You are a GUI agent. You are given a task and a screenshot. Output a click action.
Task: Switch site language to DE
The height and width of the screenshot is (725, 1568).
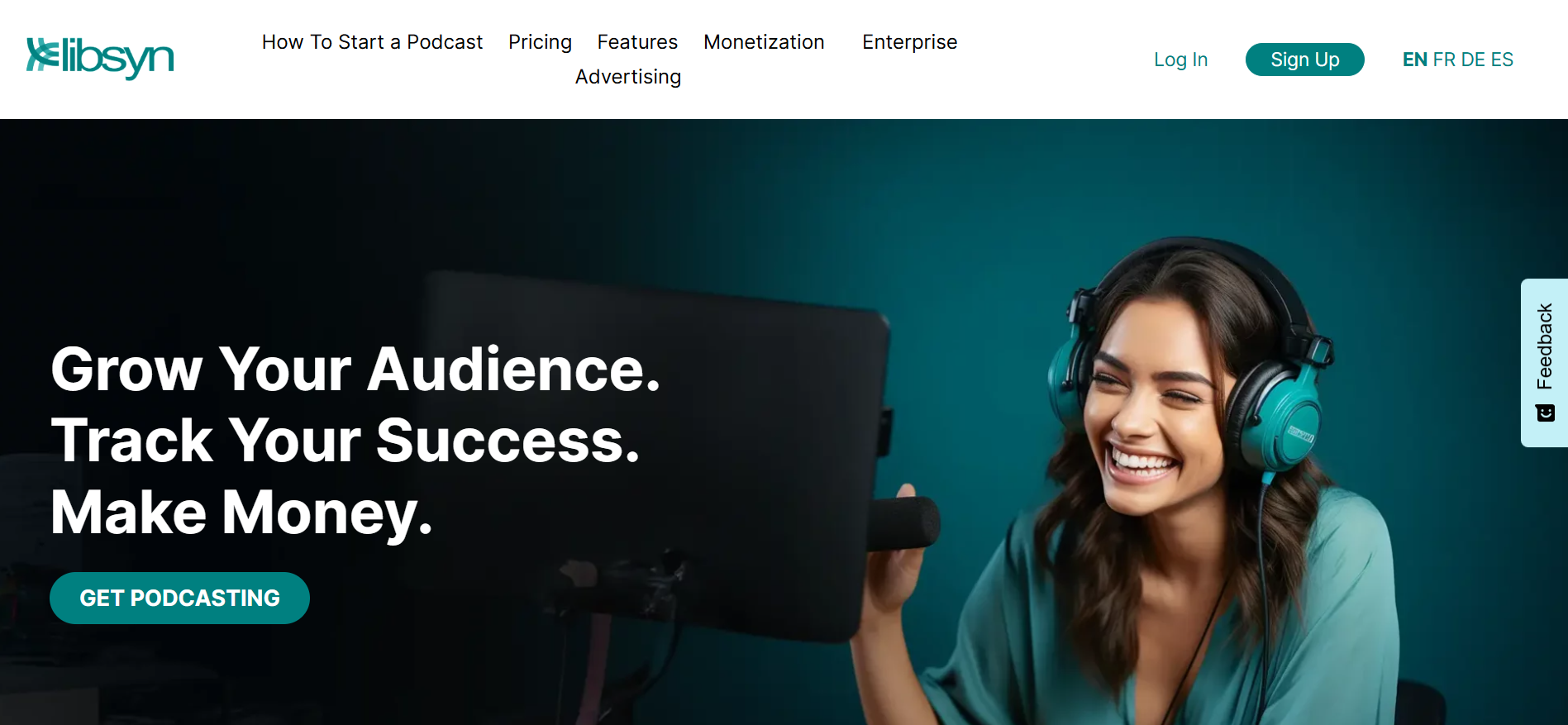click(x=1473, y=60)
